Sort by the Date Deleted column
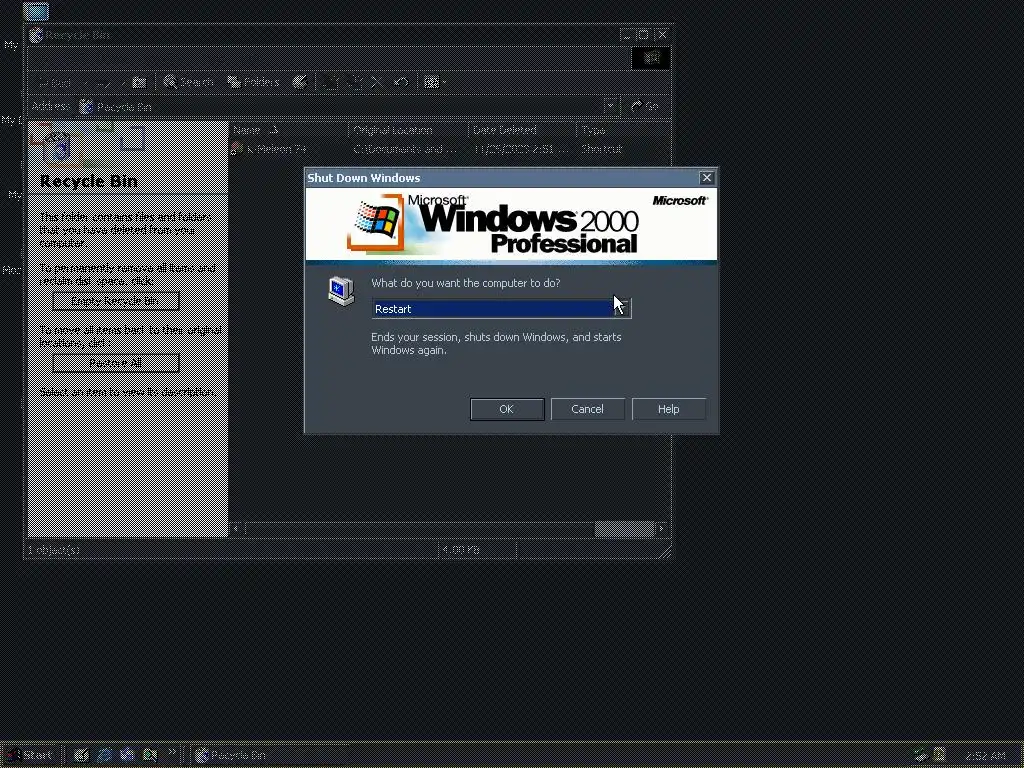This screenshot has height=768, width=1024. point(522,130)
